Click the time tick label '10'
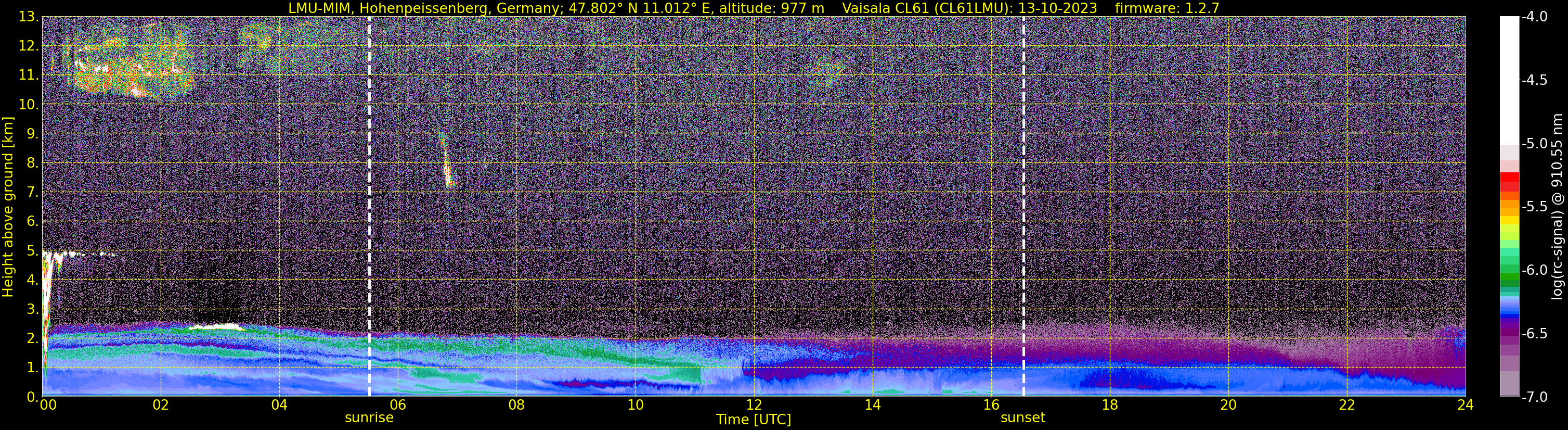The width and height of the screenshot is (1568, 430). (x=635, y=405)
